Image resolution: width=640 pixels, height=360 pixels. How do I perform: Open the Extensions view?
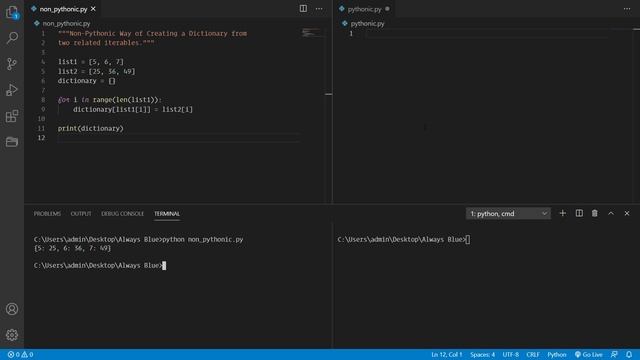click(12, 116)
